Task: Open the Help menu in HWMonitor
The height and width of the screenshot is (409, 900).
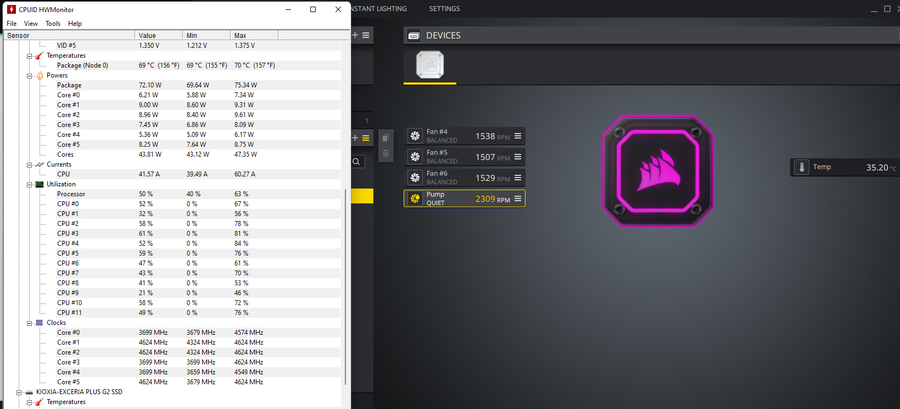Action: point(75,24)
